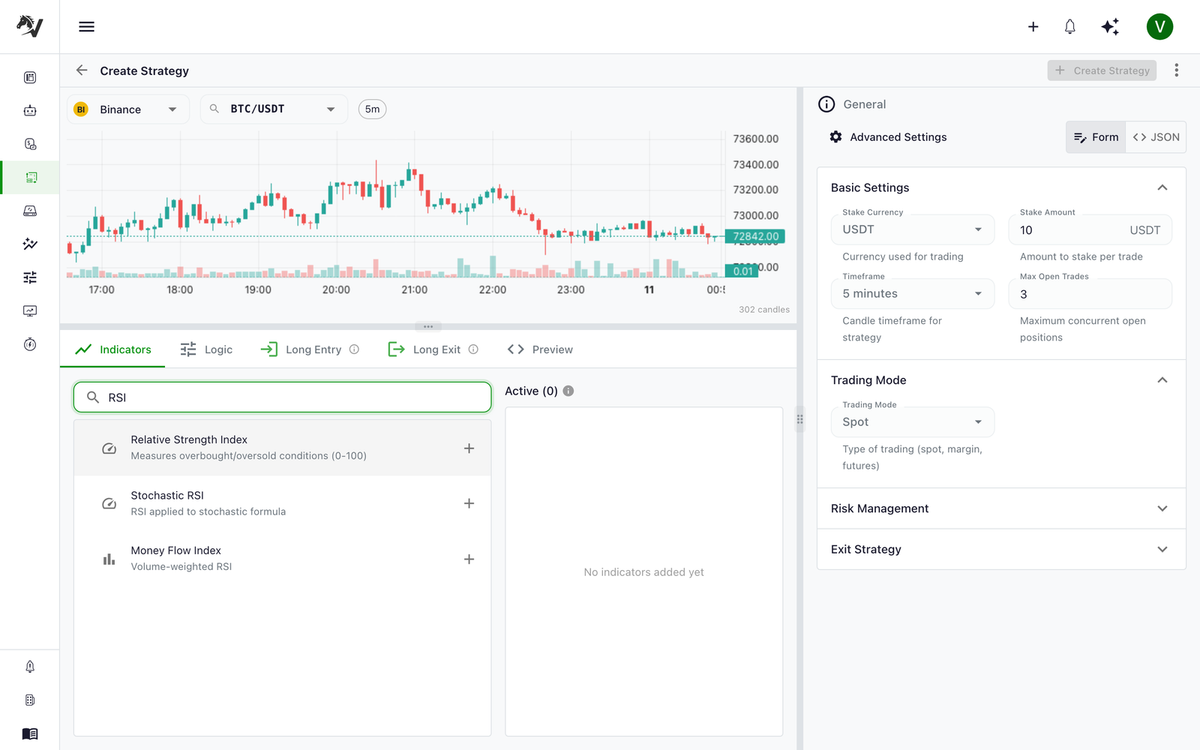1200x750 pixels.
Task: Click the 72842.00 current price label
Action: click(755, 237)
